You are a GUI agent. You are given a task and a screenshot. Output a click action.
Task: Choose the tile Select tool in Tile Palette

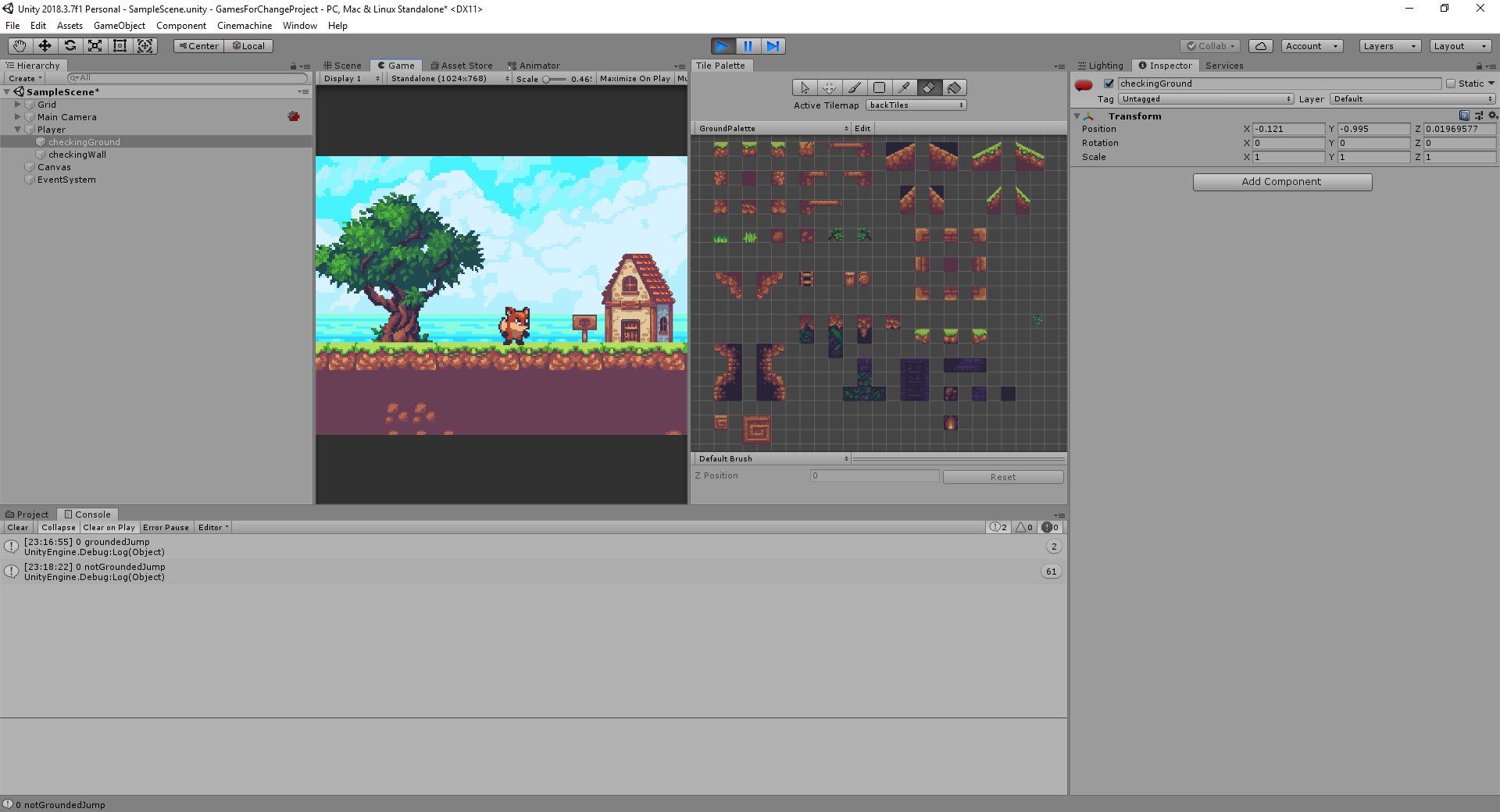click(805, 87)
